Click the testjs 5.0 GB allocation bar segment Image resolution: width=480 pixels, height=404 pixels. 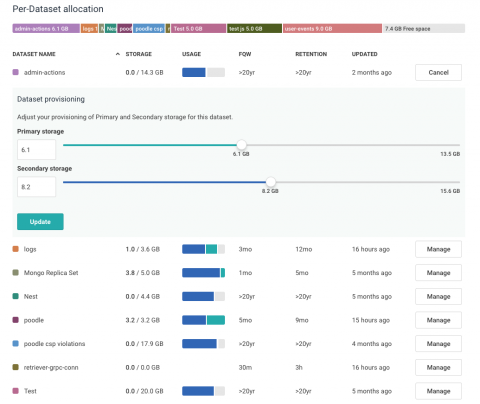tap(254, 29)
